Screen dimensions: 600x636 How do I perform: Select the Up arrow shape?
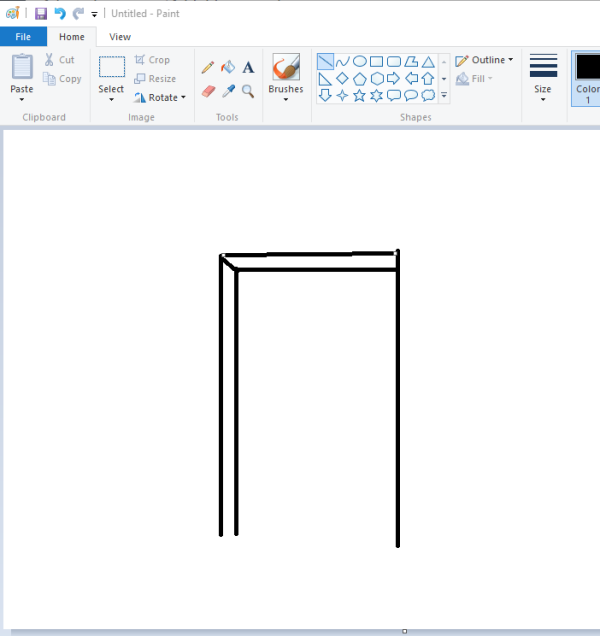pos(428,79)
